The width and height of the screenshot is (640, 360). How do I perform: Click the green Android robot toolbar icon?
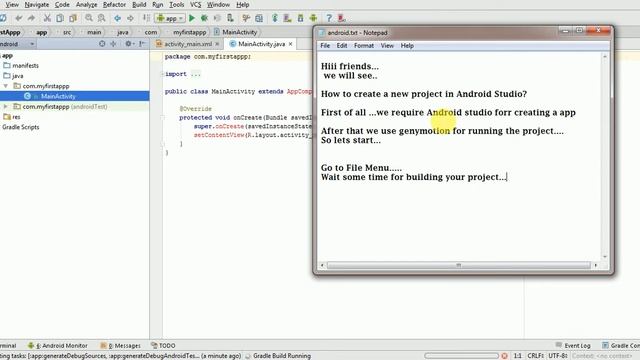(313, 18)
